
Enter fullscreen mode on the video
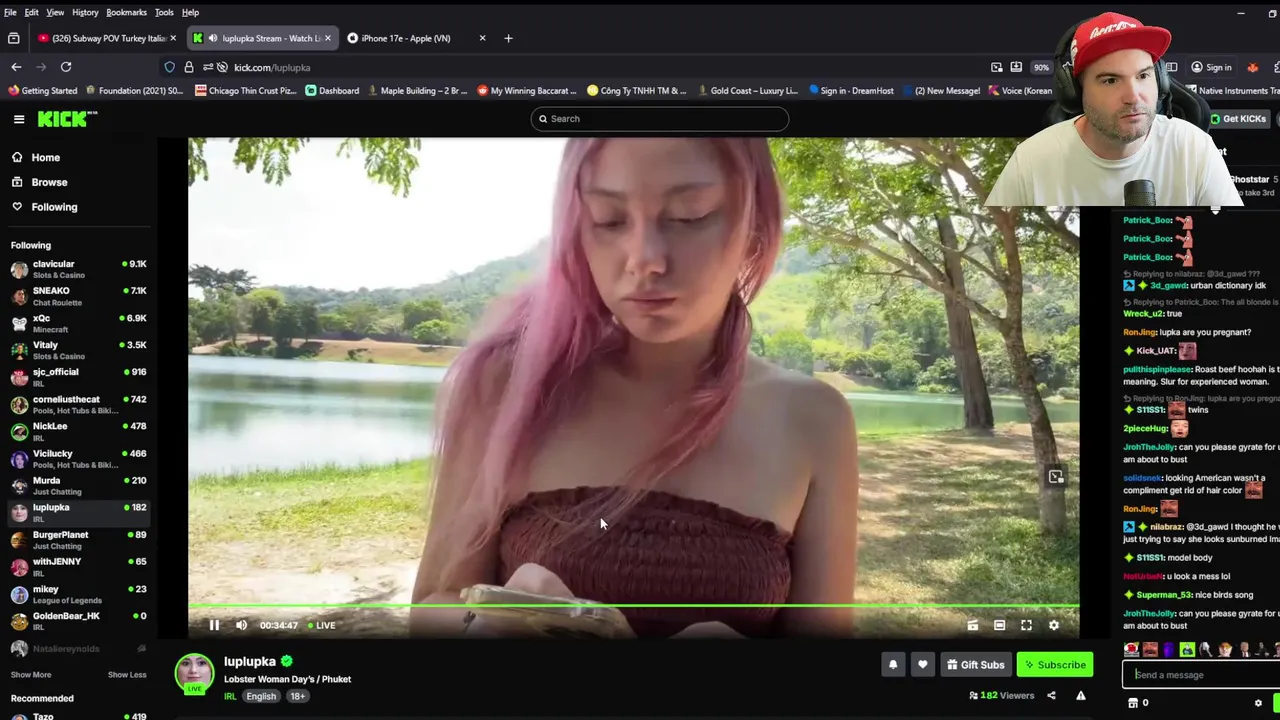point(1026,625)
